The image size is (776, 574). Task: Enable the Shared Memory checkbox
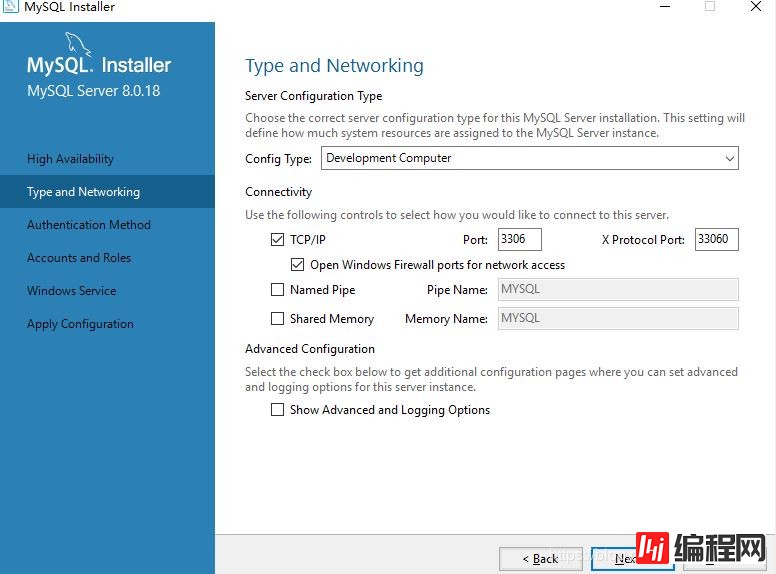[x=277, y=318]
